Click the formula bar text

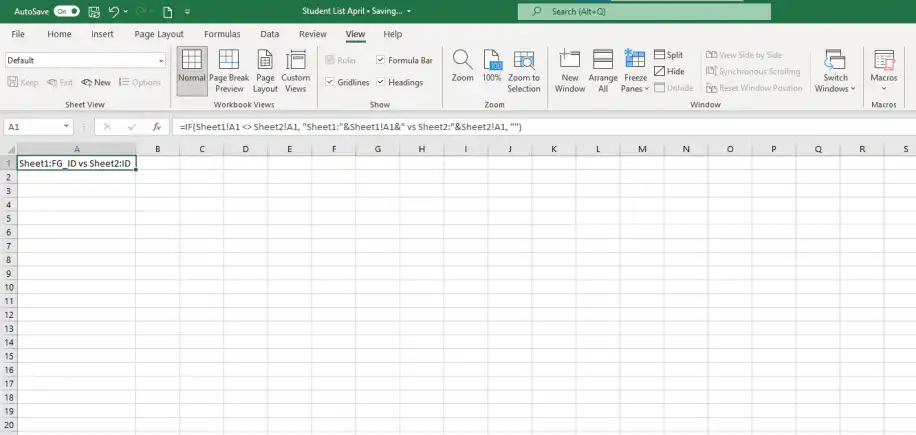[x=351, y=127]
